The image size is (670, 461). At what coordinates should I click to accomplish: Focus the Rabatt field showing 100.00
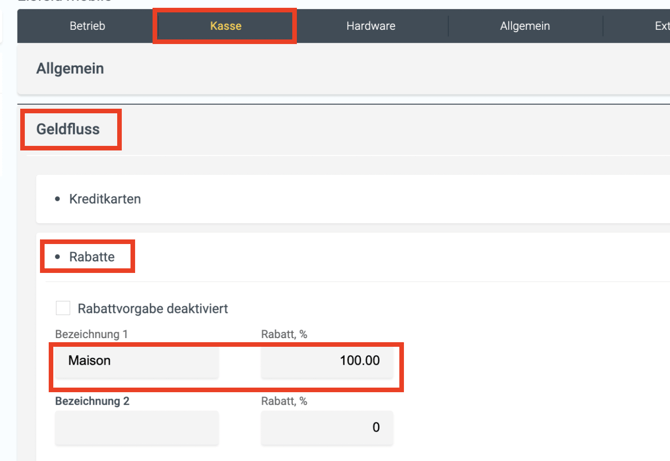327,361
